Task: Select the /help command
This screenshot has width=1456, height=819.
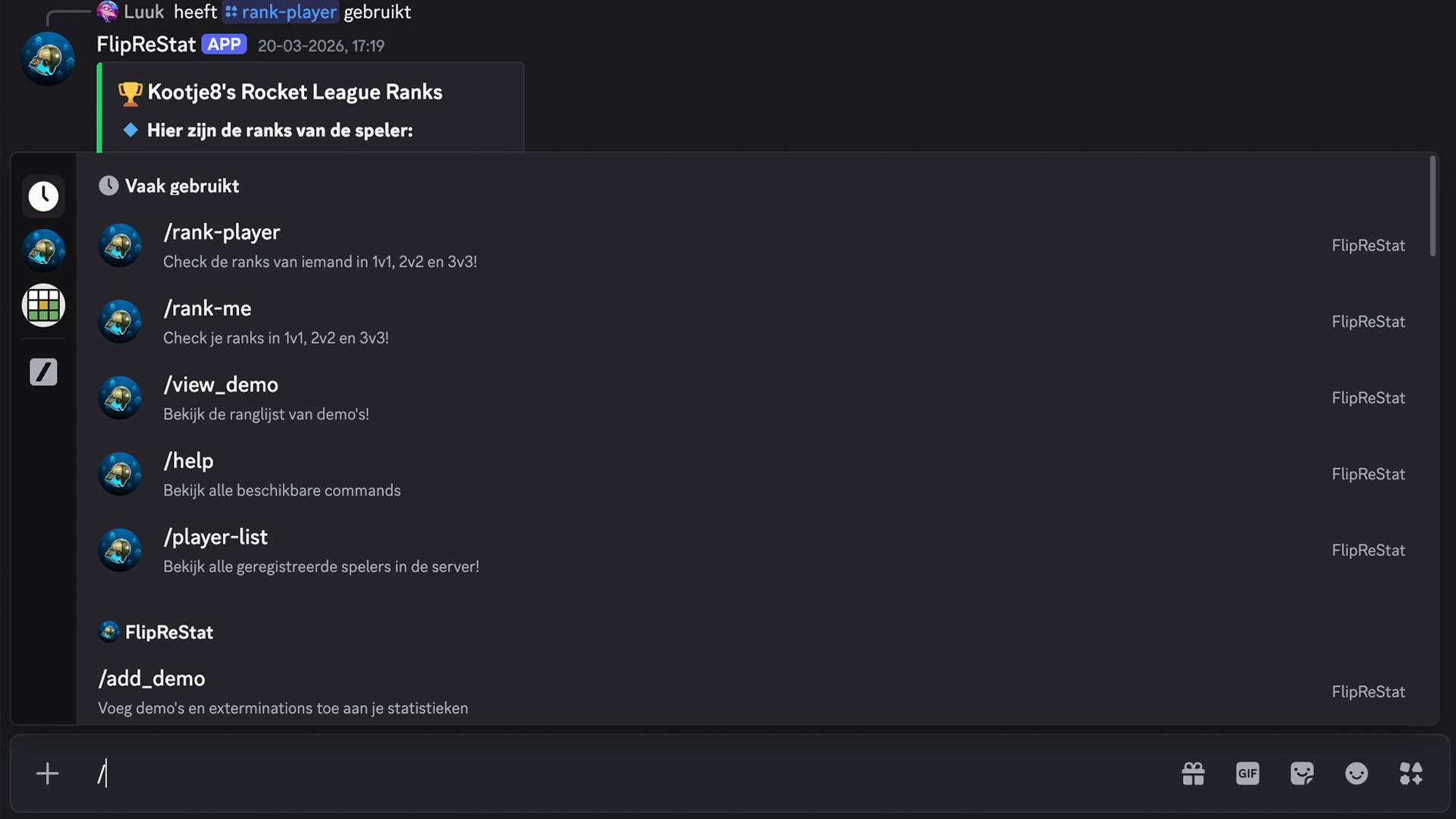Action: point(189,461)
